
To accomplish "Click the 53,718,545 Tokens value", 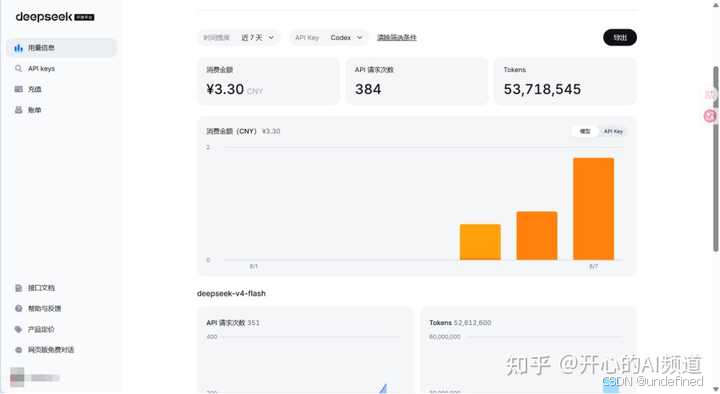I will pyautogui.click(x=542, y=89).
